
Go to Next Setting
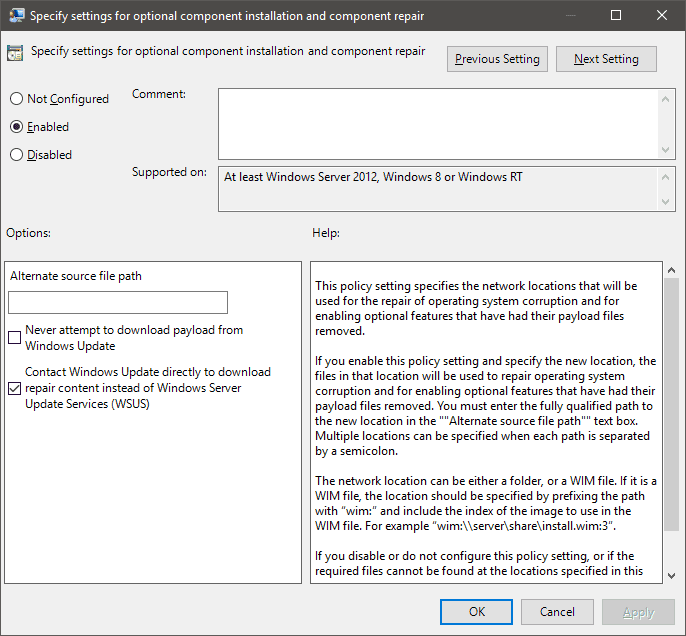[606, 59]
